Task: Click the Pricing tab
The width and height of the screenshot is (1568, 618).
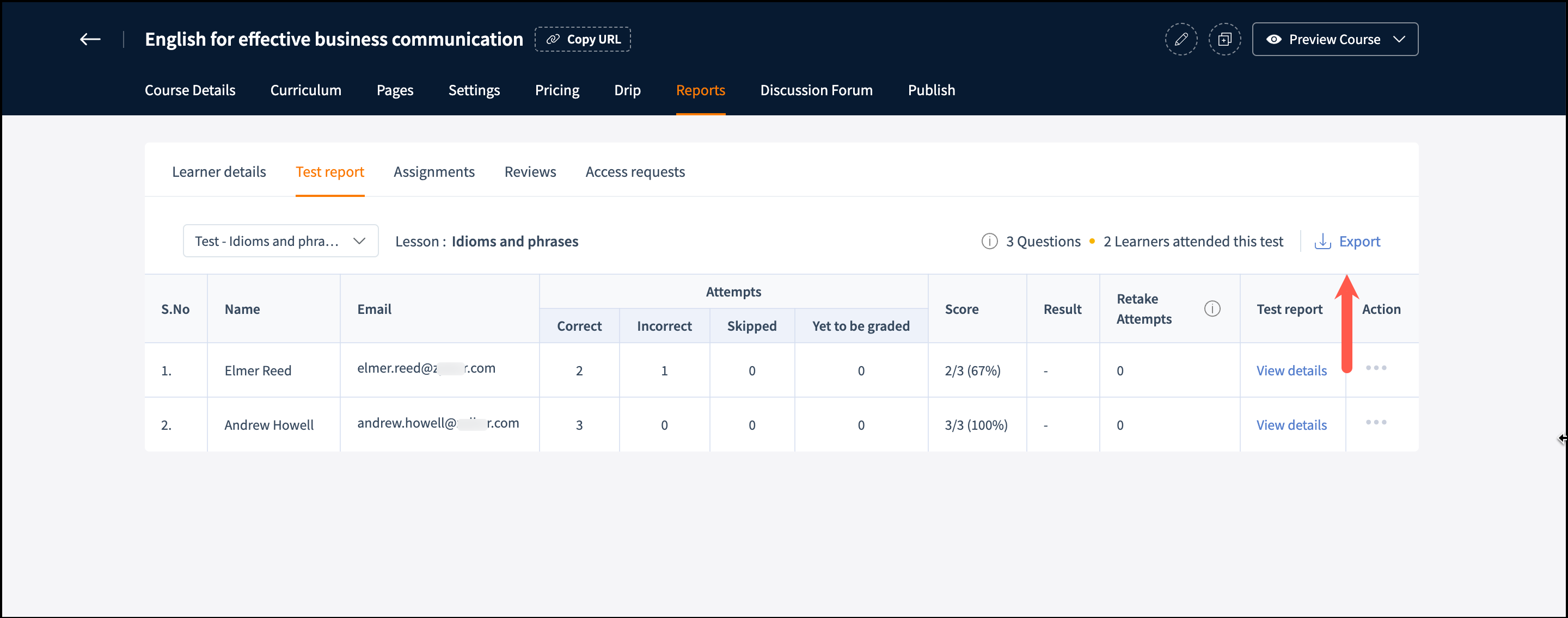Action: tap(556, 91)
